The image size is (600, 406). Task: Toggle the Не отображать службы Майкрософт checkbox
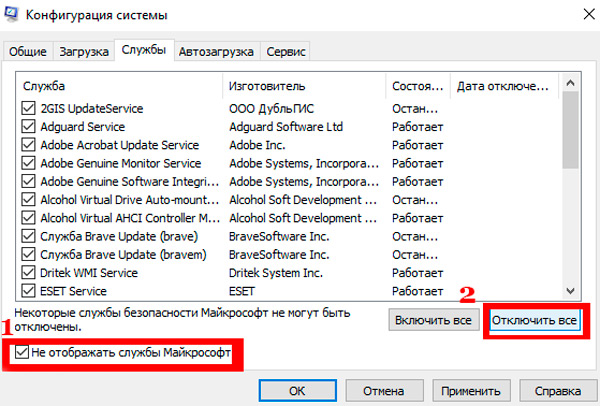23,353
